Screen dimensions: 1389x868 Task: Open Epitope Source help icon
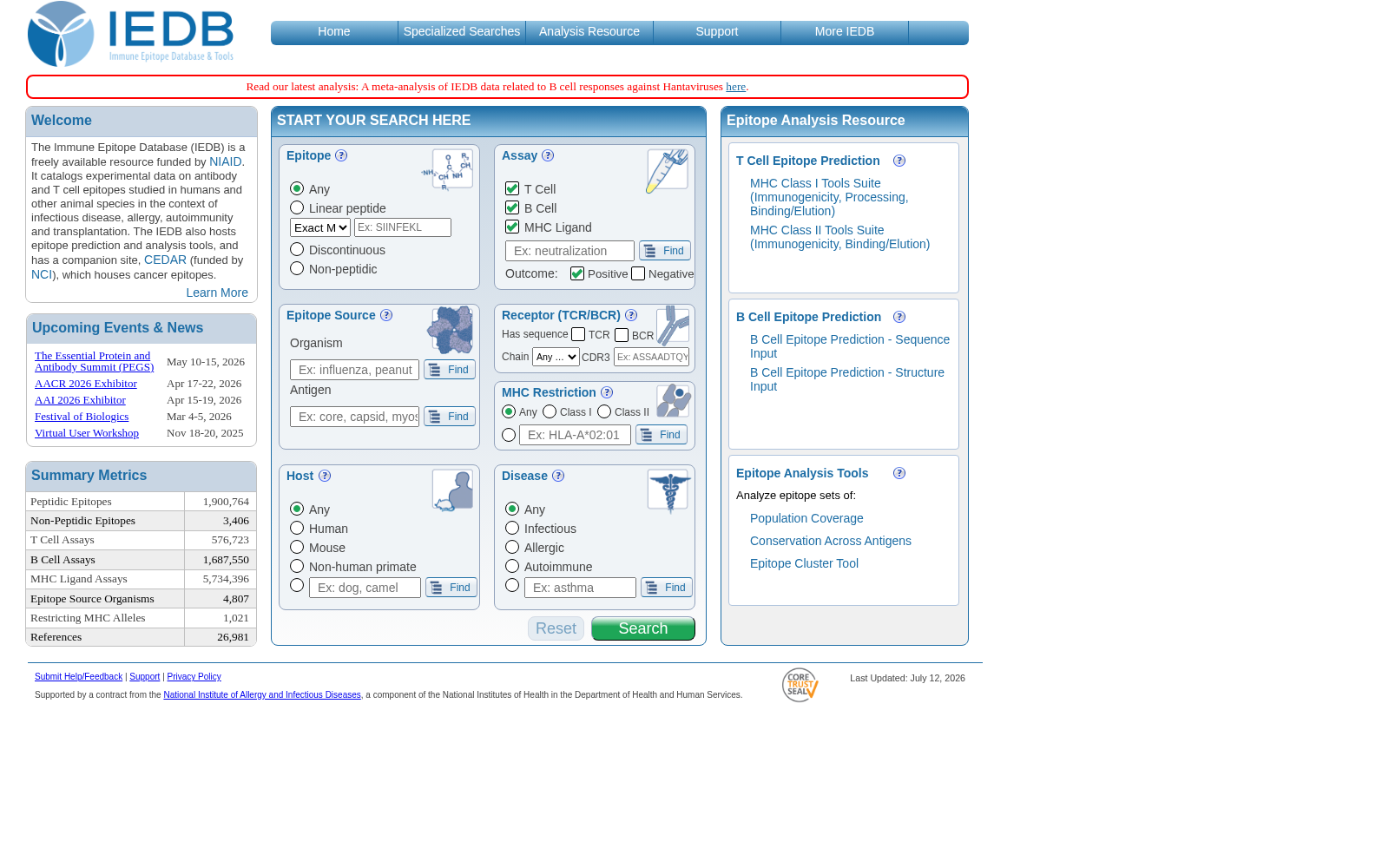(x=386, y=315)
